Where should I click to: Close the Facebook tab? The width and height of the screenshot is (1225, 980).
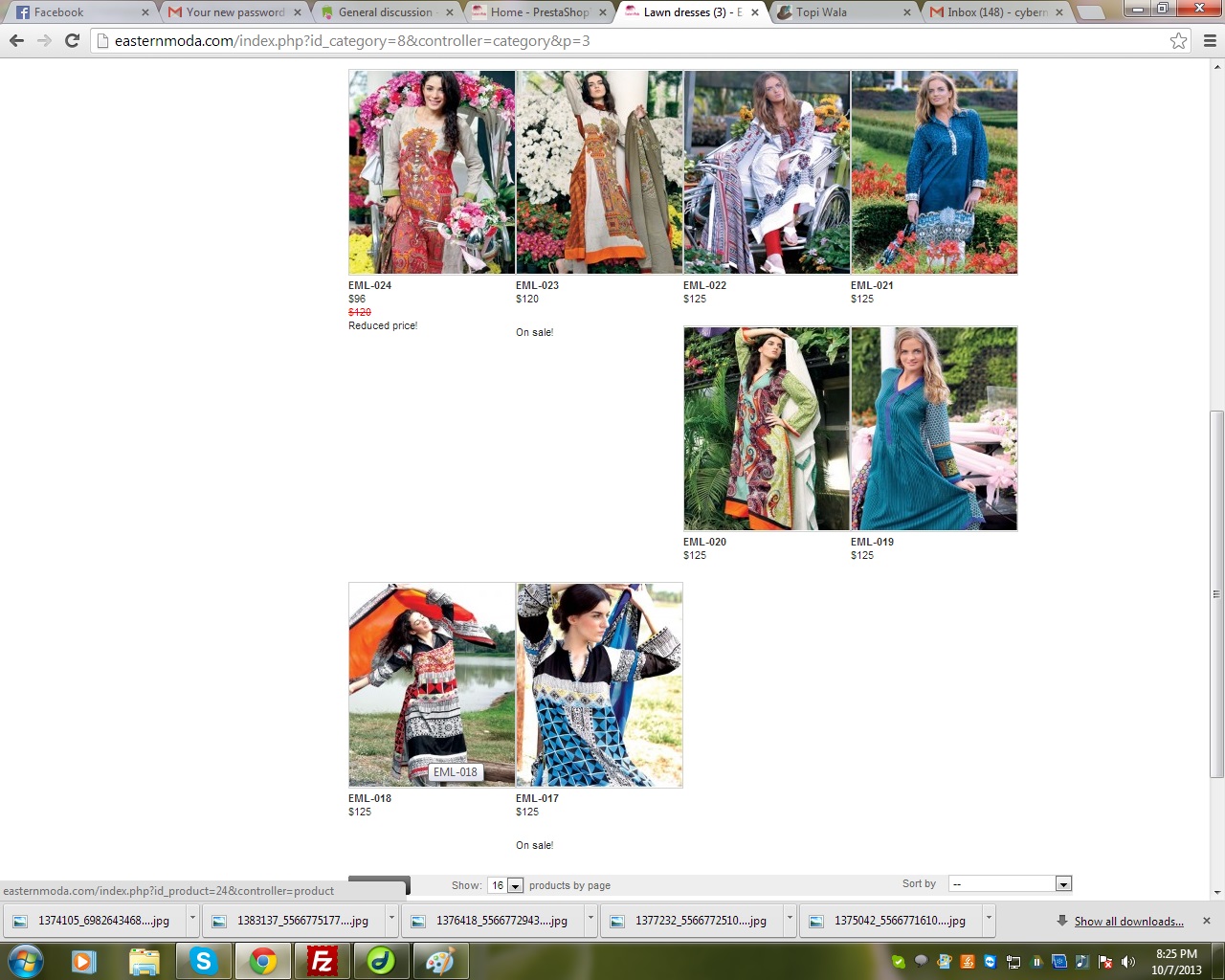[x=145, y=12]
